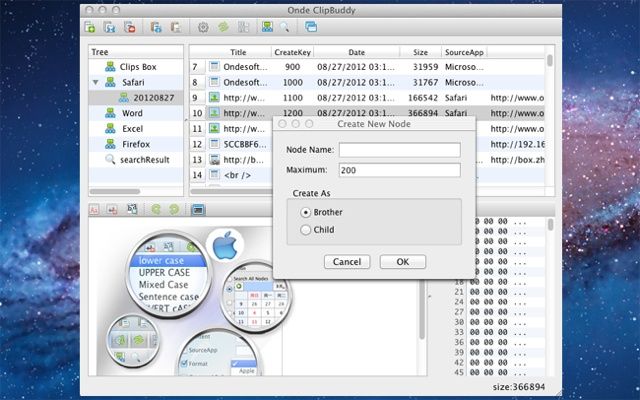Image resolution: width=640 pixels, height=400 pixels.
Task: Confirm the dialog with the OK button
Action: coord(402,262)
